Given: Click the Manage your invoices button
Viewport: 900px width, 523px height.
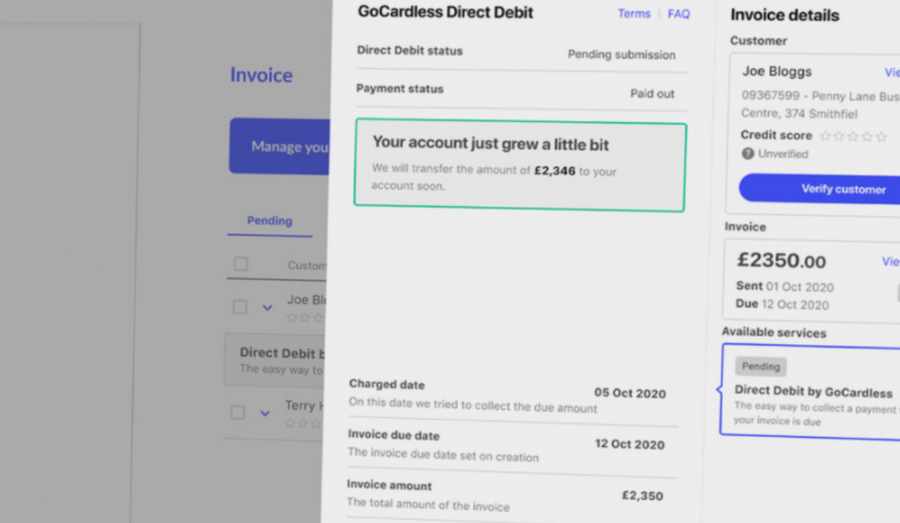Looking at the screenshot, I should click(x=280, y=146).
